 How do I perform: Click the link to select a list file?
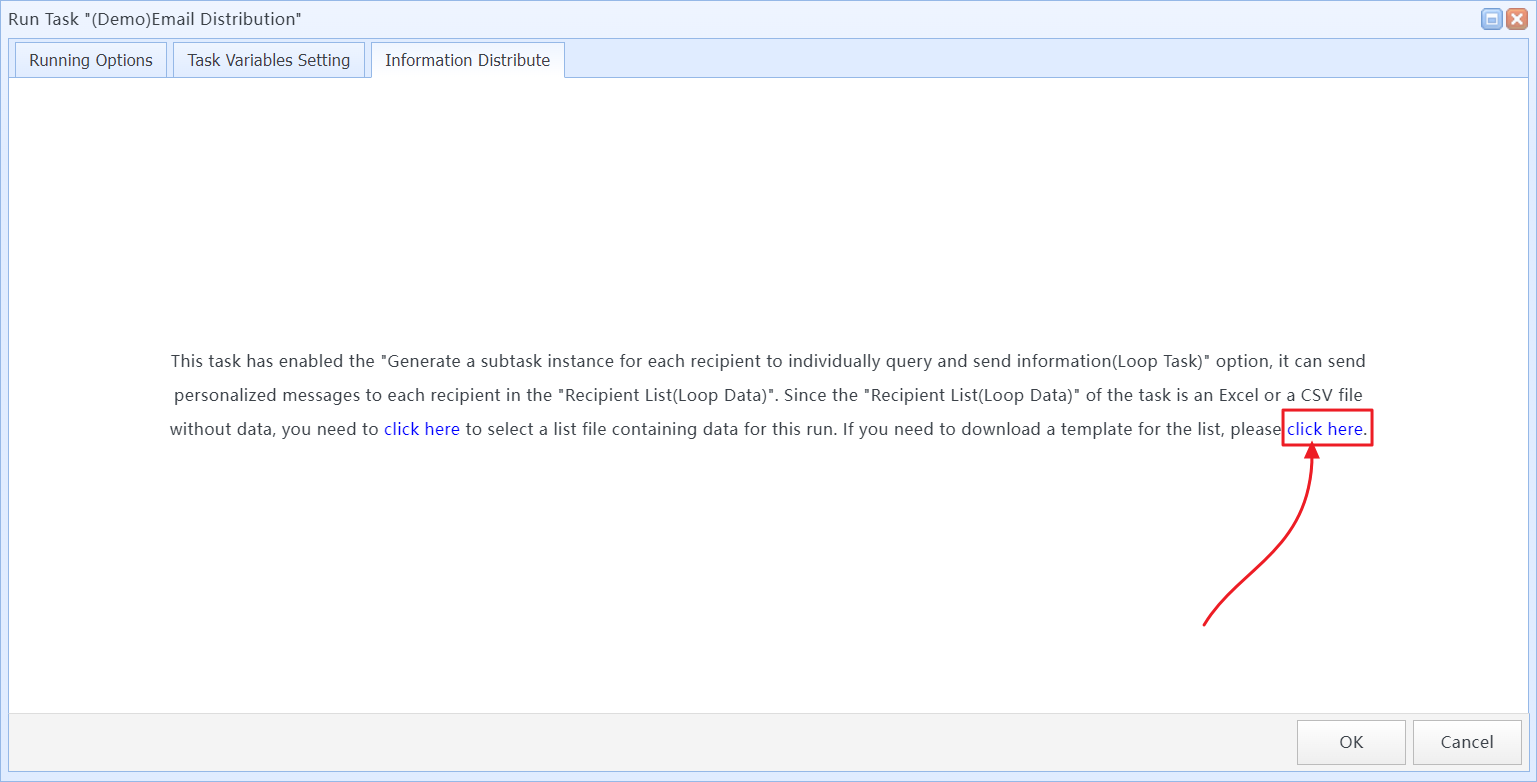421,429
